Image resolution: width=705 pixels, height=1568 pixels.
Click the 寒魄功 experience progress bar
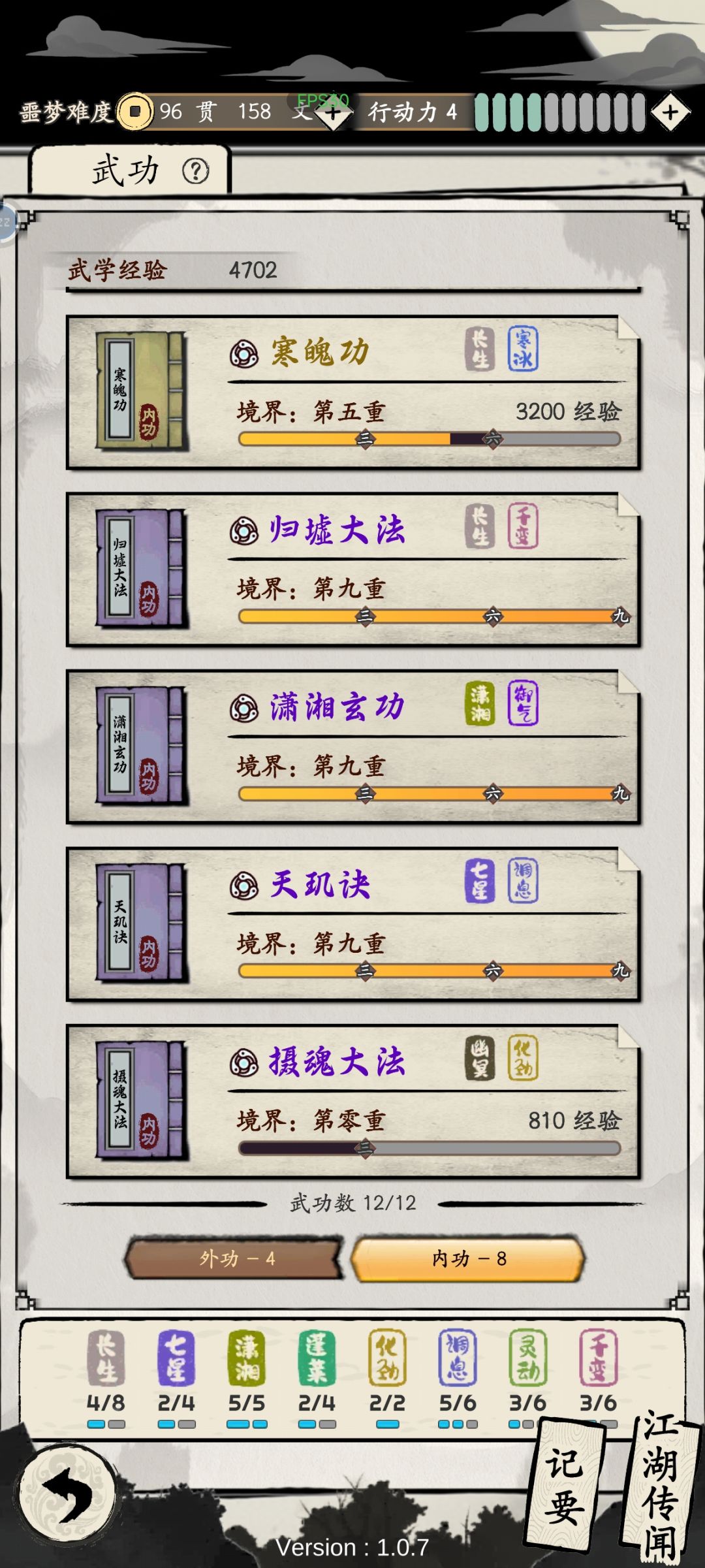[430, 439]
